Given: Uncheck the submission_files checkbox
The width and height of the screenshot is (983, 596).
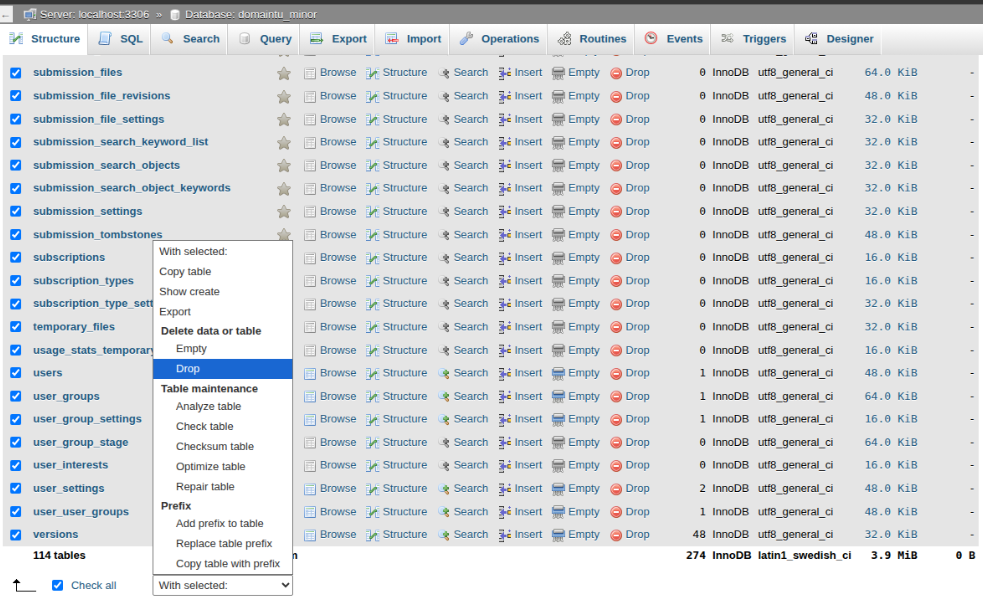Looking at the screenshot, I should (16, 73).
